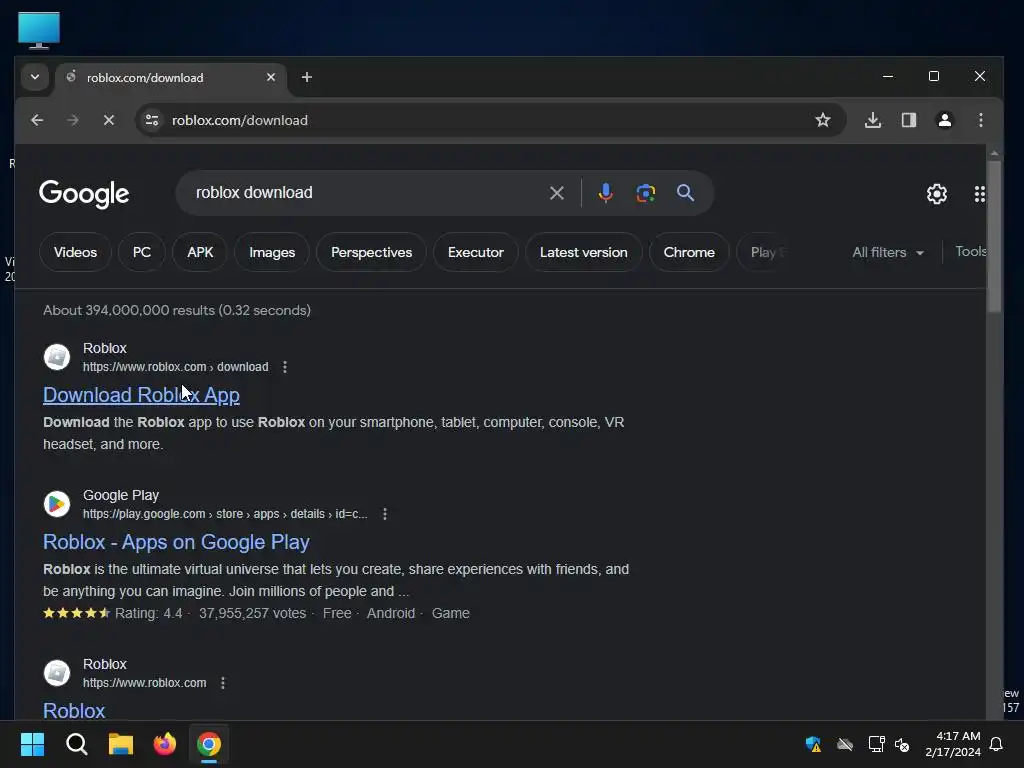Open the Windows Start menu
The height and width of the screenshot is (768, 1024).
(33, 744)
